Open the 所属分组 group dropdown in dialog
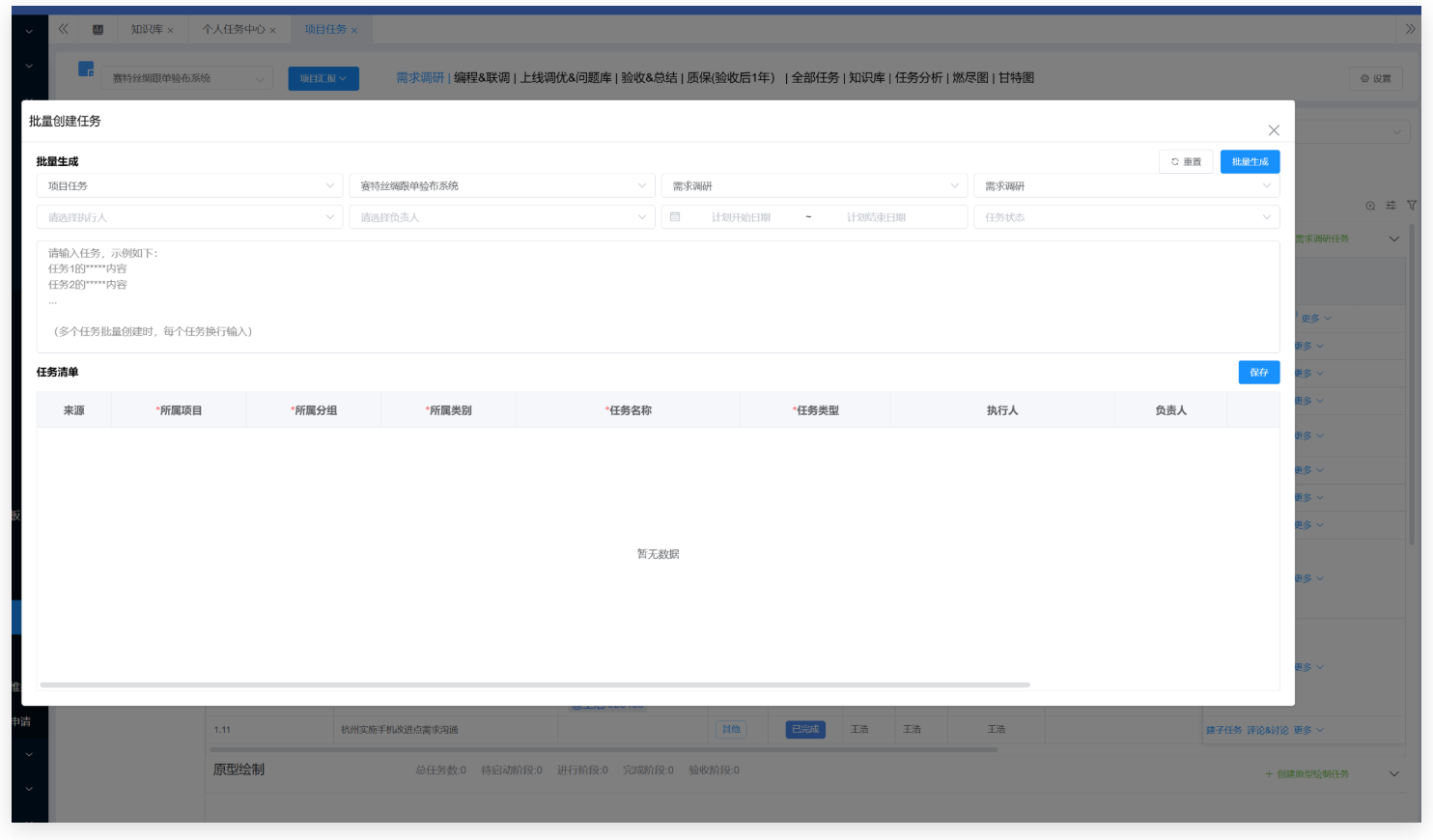 pyautogui.click(x=814, y=186)
